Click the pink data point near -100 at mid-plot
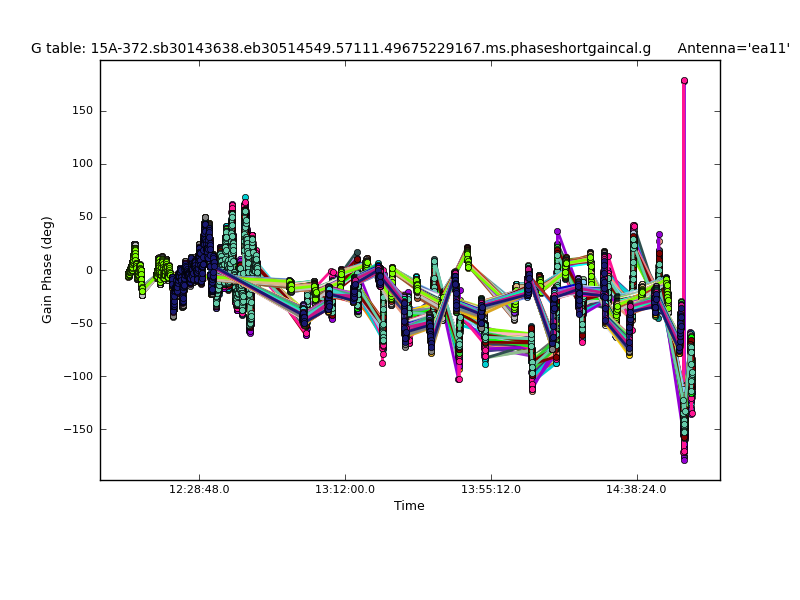Screen dimensions: 800x600 coord(459,379)
